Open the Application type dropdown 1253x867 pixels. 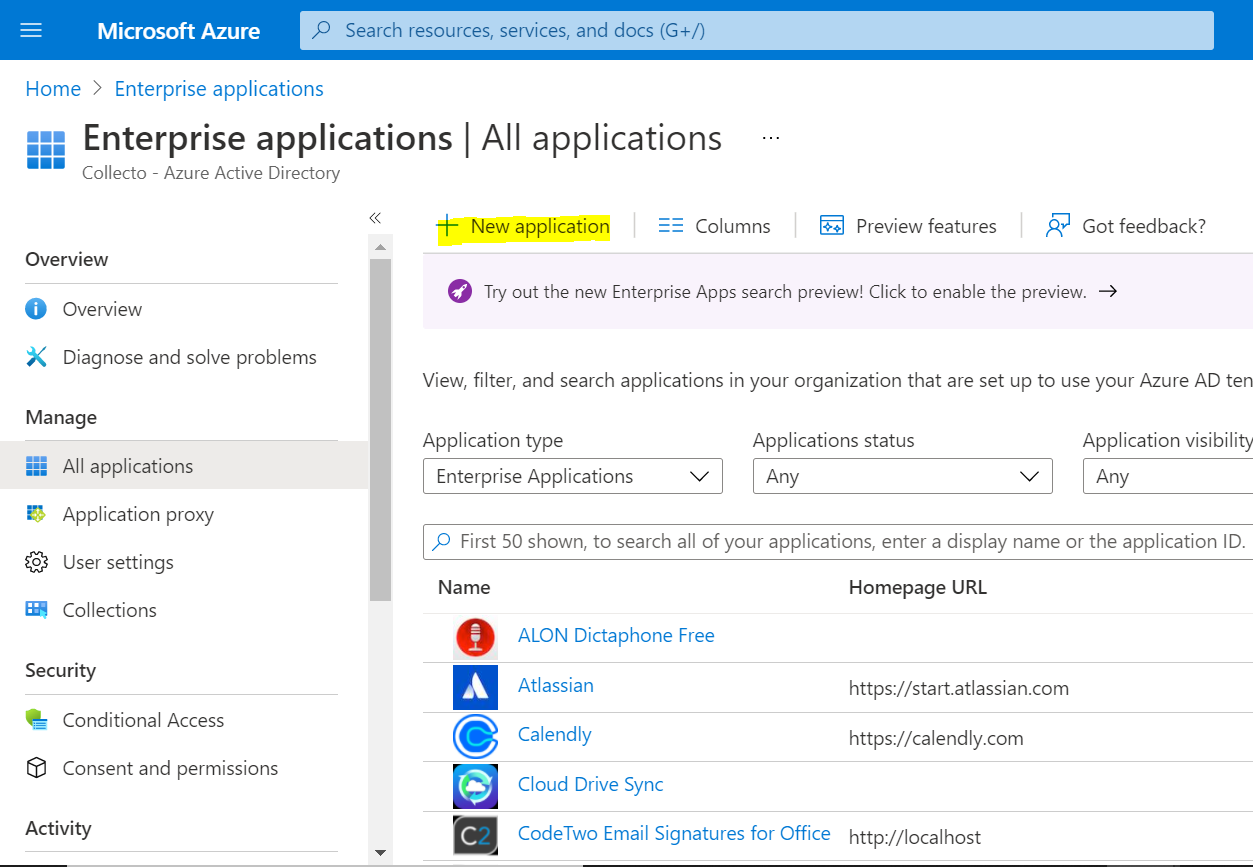click(x=573, y=476)
